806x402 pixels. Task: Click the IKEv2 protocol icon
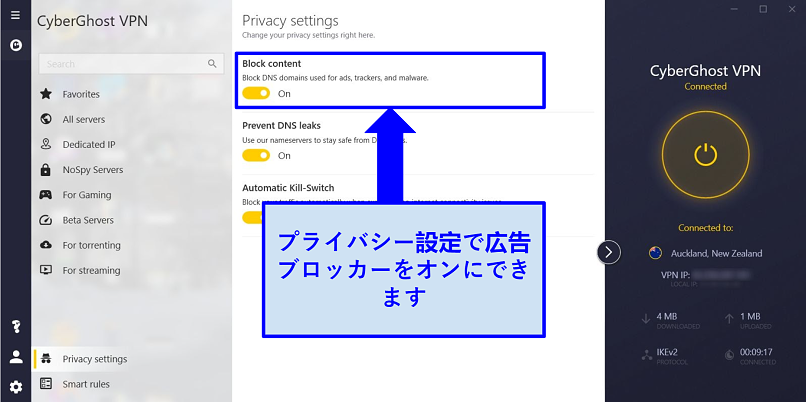pyautogui.click(x=646, y=355)
